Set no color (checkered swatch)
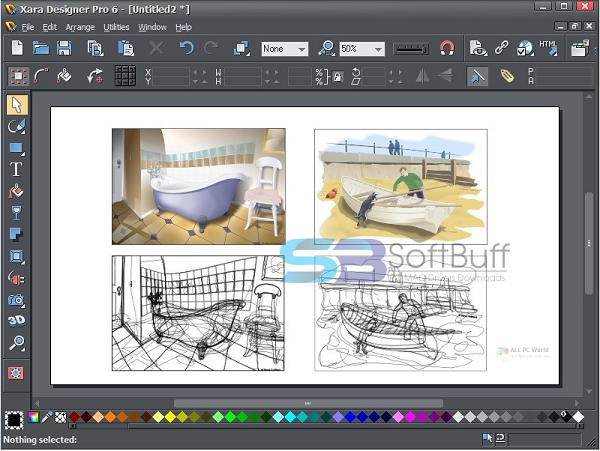 point(60,417)
